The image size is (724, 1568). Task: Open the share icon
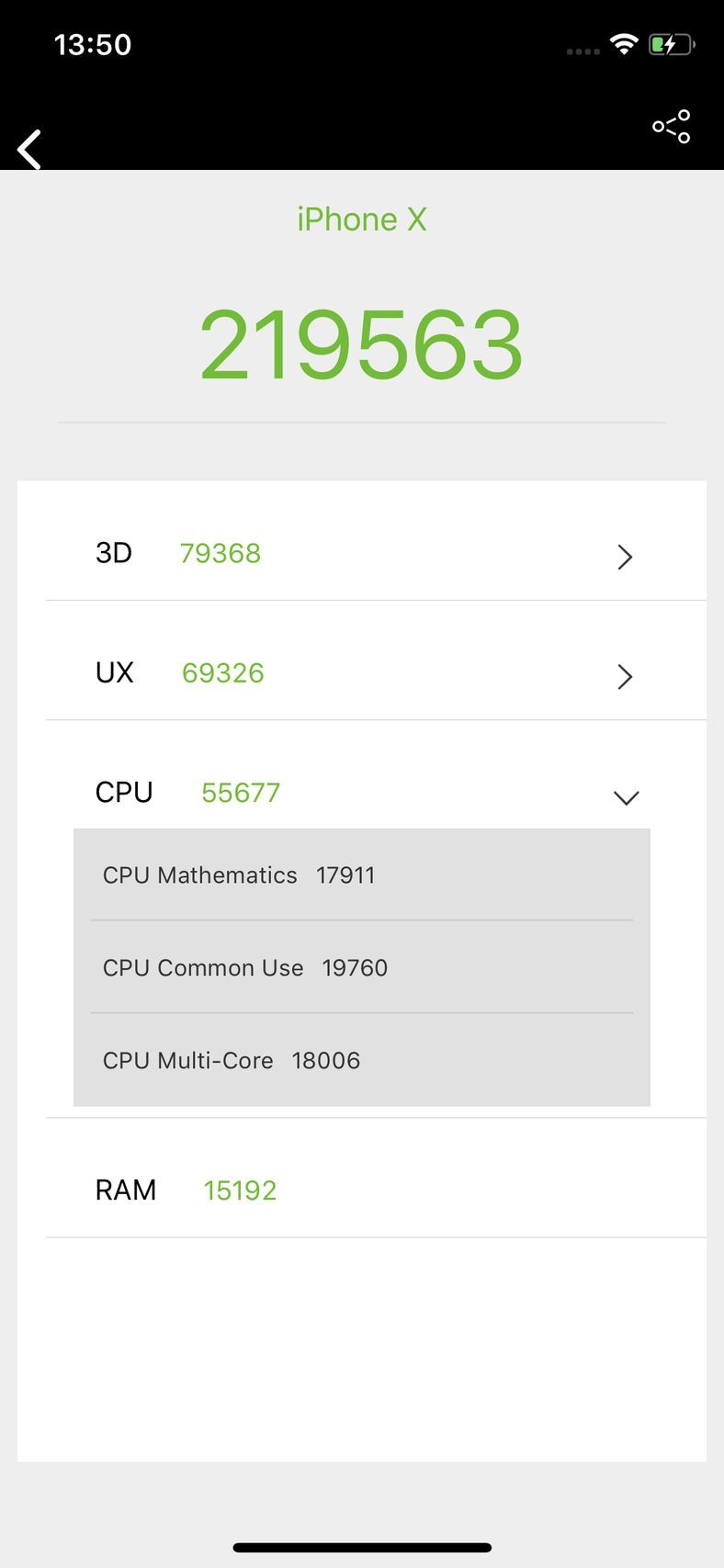[672, 127]
